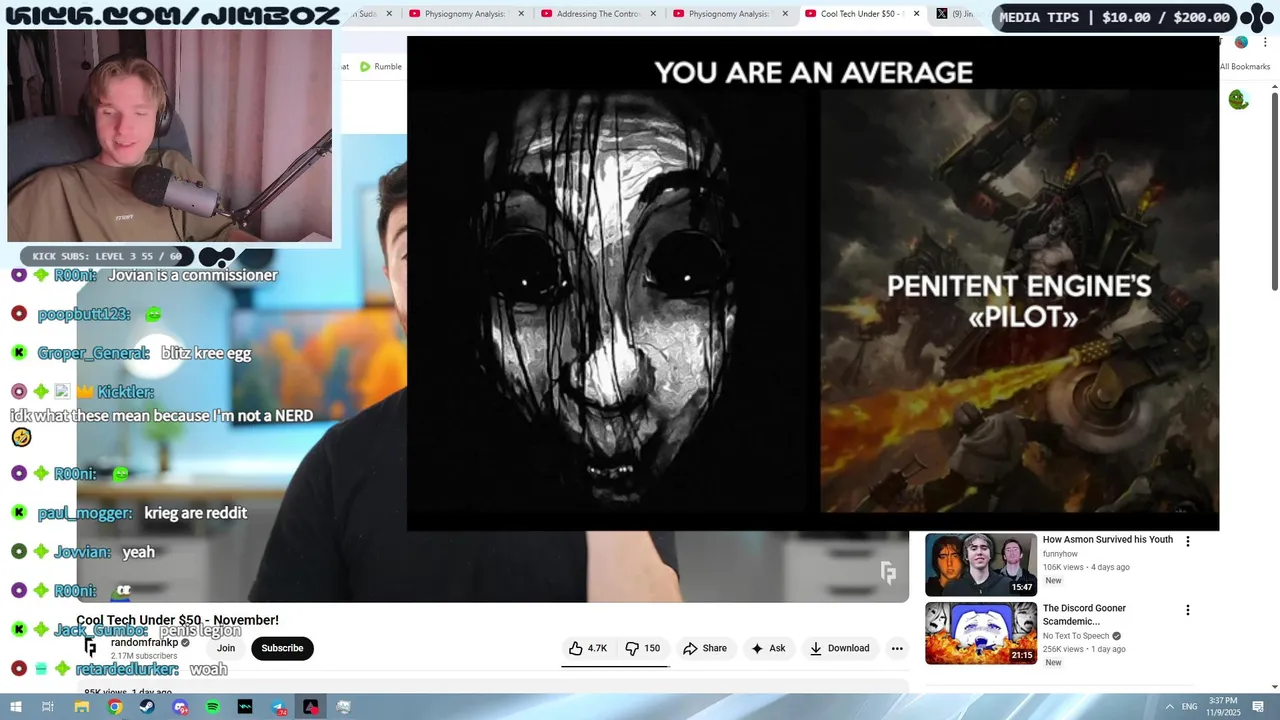Open the Chrome profile avatar
The image size is (1280, 720).
pyautogui.click(x=1241, y=42)
